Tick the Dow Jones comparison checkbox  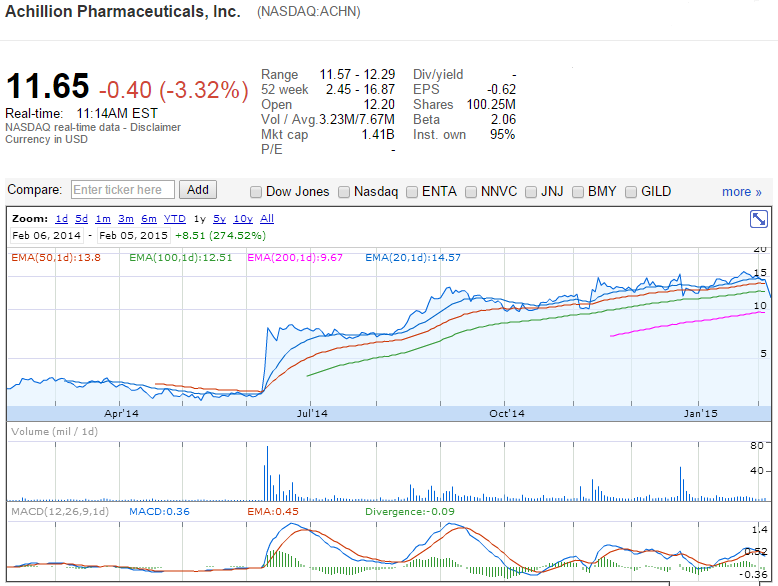[x=256, y=192]
